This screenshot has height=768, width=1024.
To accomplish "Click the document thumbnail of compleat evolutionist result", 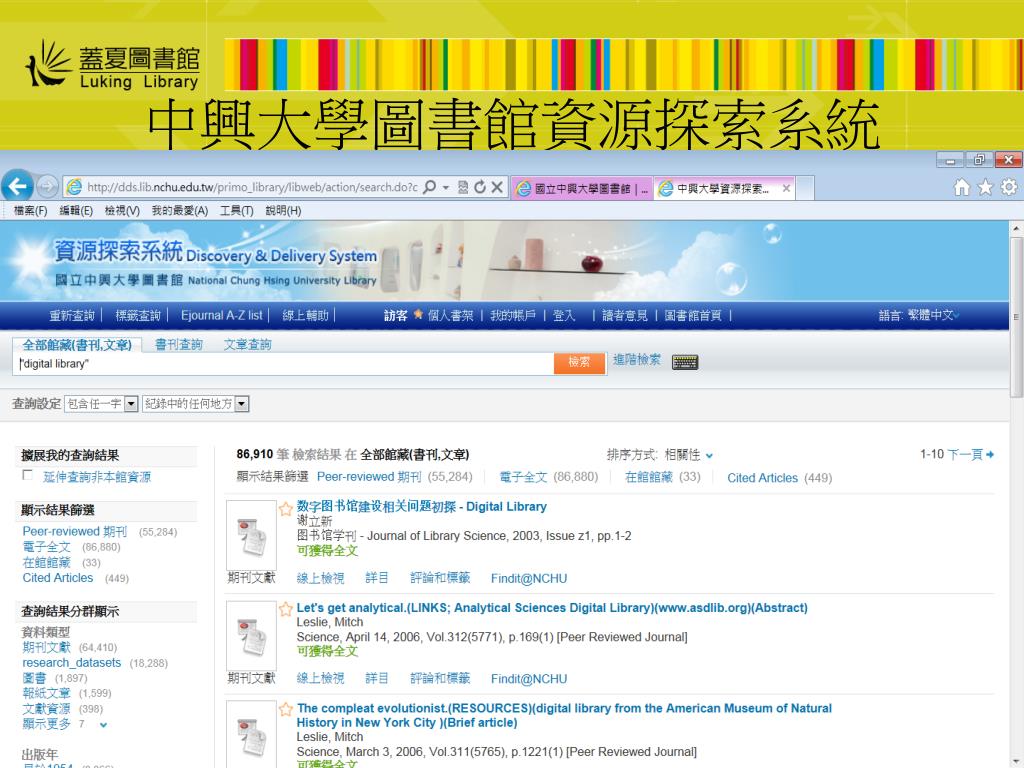I will (251, 735).
